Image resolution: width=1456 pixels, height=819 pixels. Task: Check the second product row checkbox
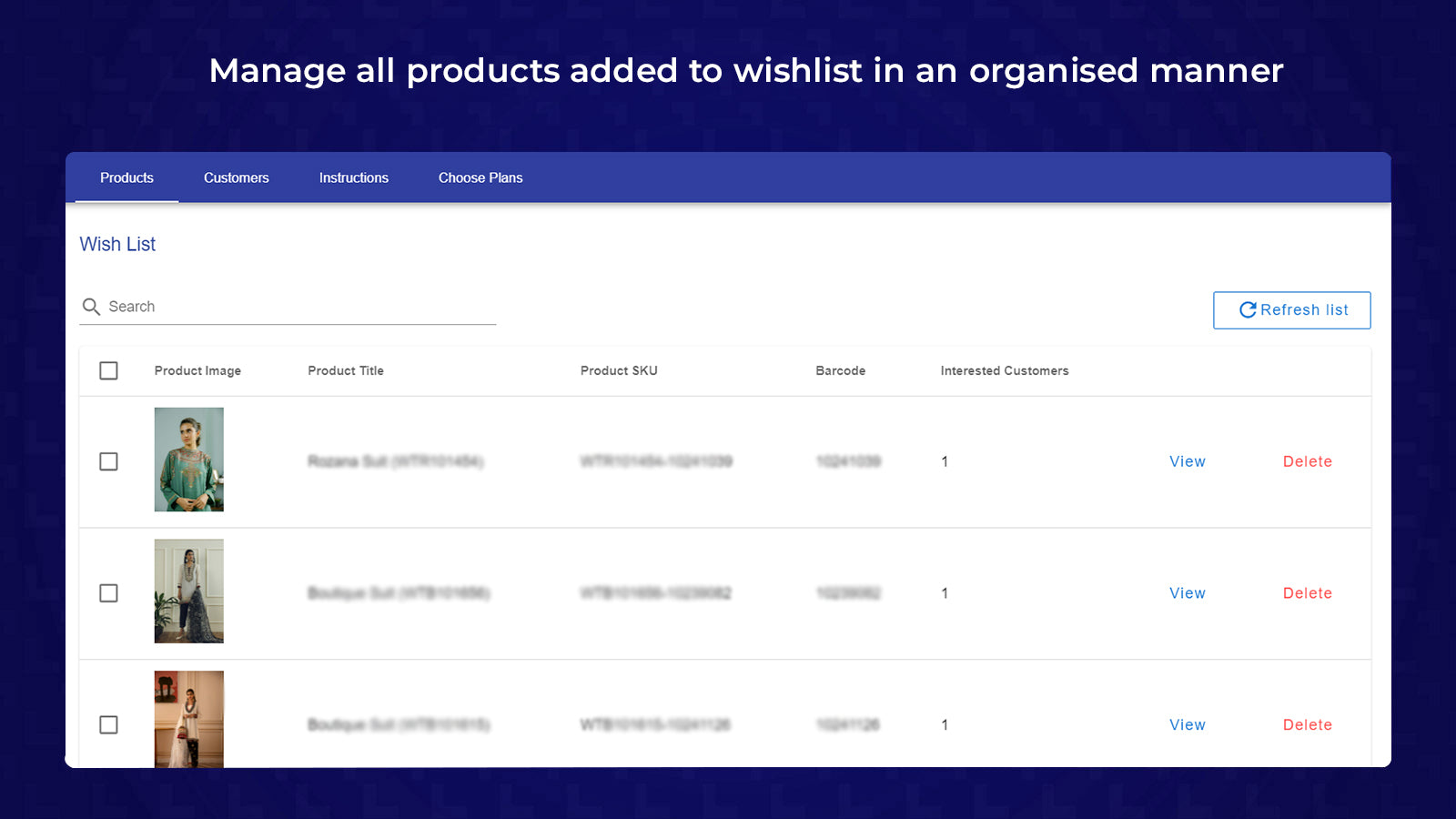coord(108,593)
